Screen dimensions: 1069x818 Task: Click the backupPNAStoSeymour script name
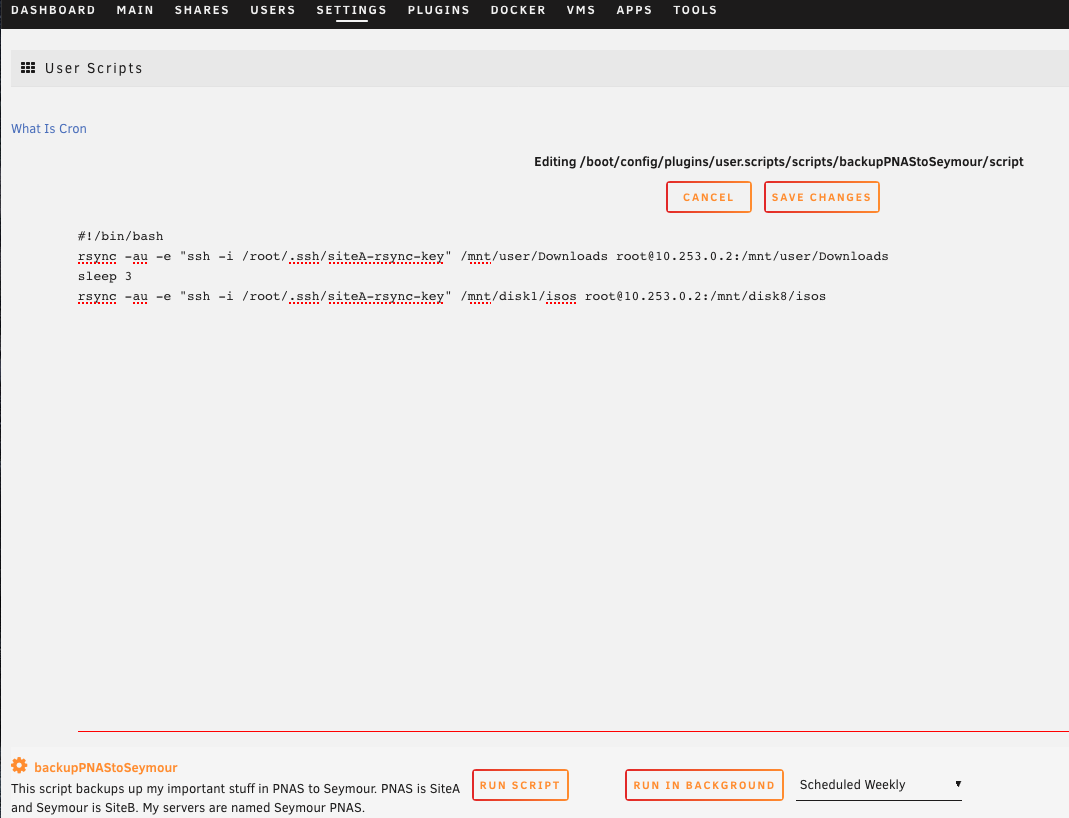[105, 767]
